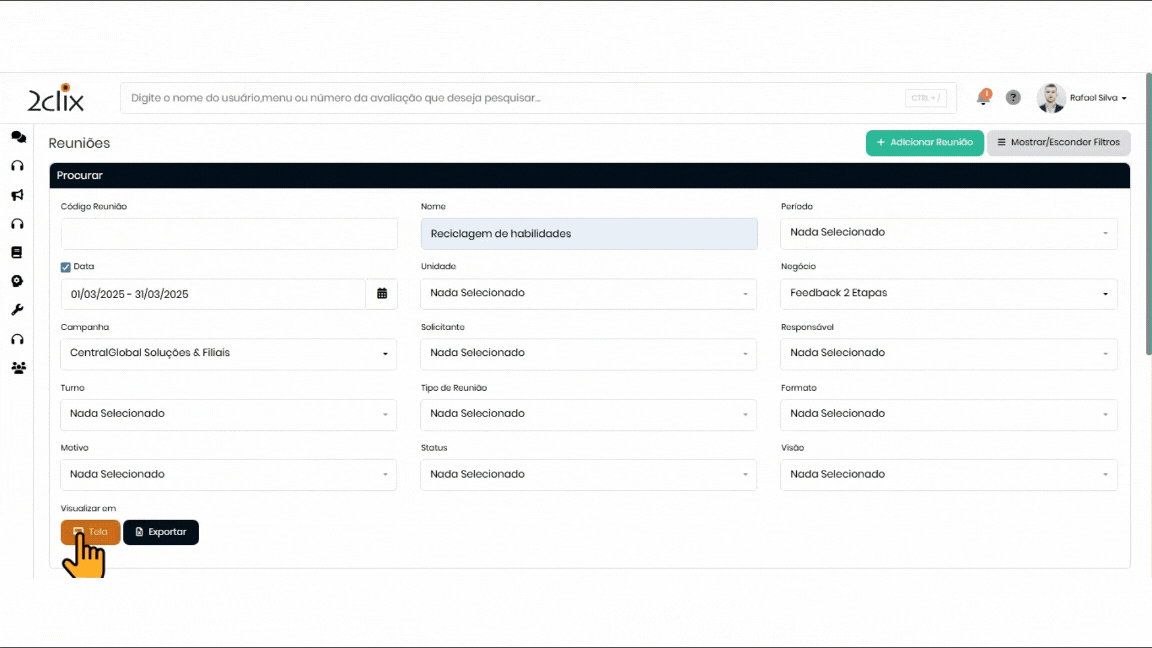Open the book icon in sidebar
The height and width of the screenshot is (648, 1152).
coord(17,253)
